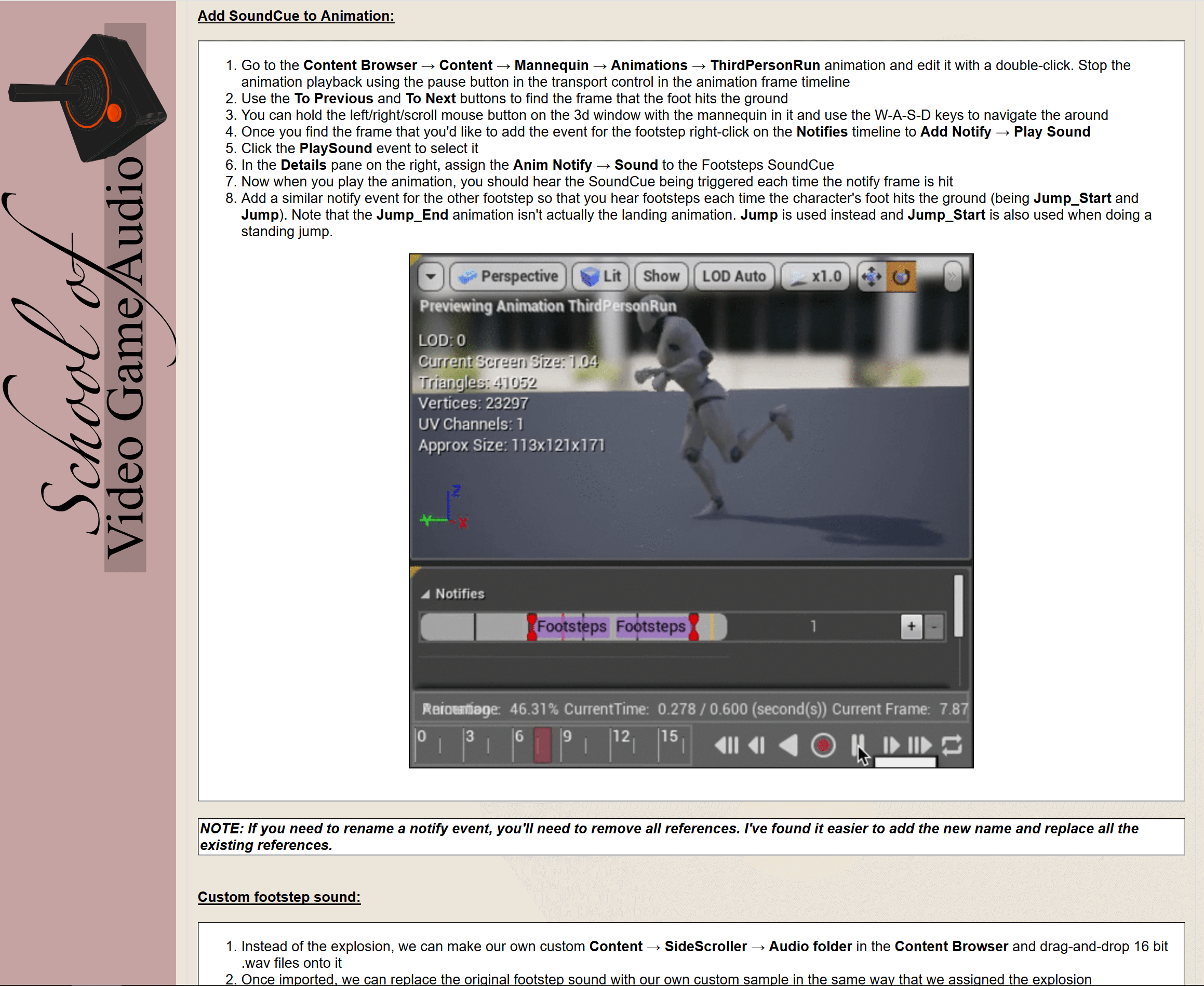The image size is (1204, 986).
Task: Open the viewport options dropdown arrow
Action: tap(431, 277)
